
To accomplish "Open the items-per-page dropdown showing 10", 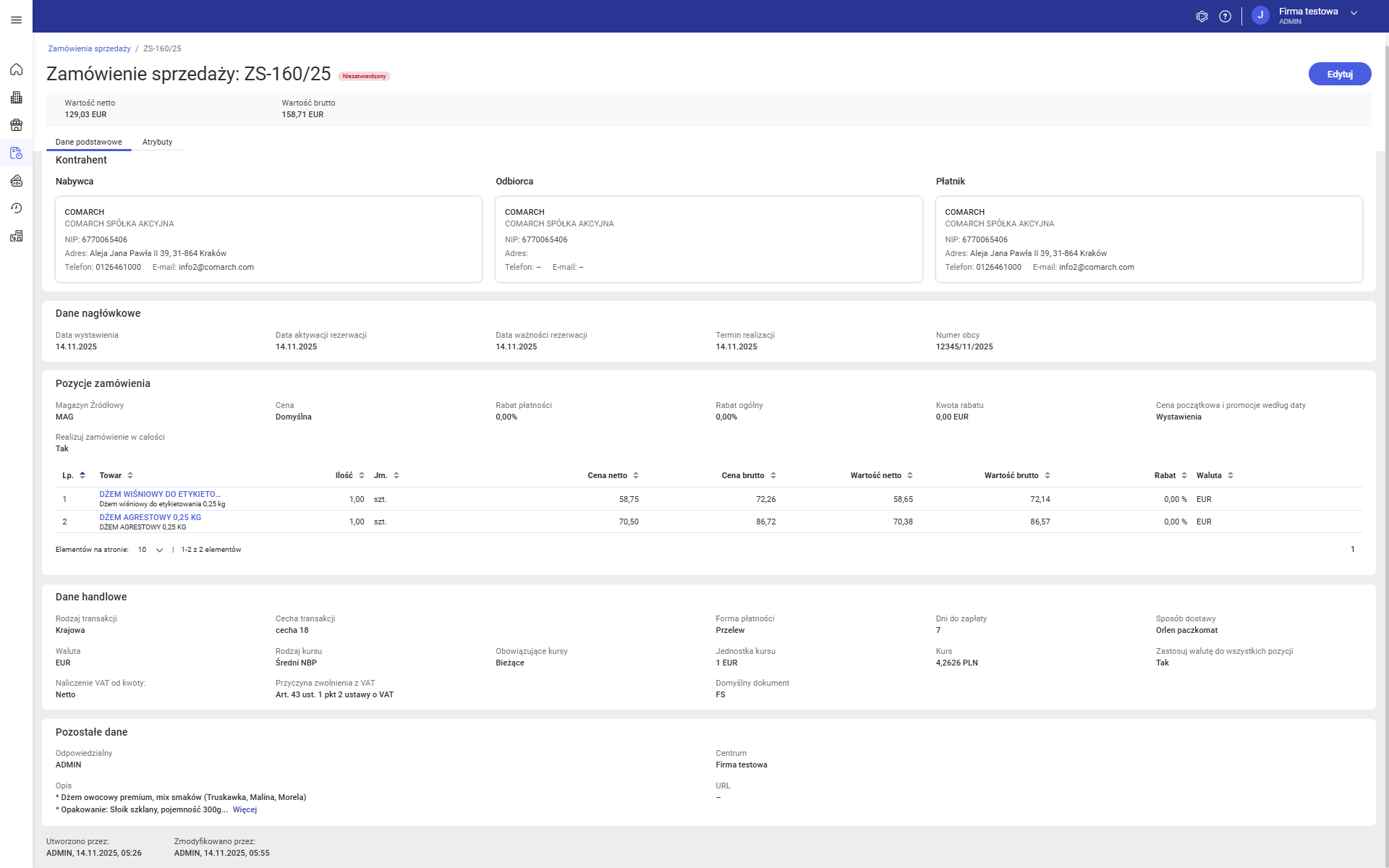I will point(150,550).
